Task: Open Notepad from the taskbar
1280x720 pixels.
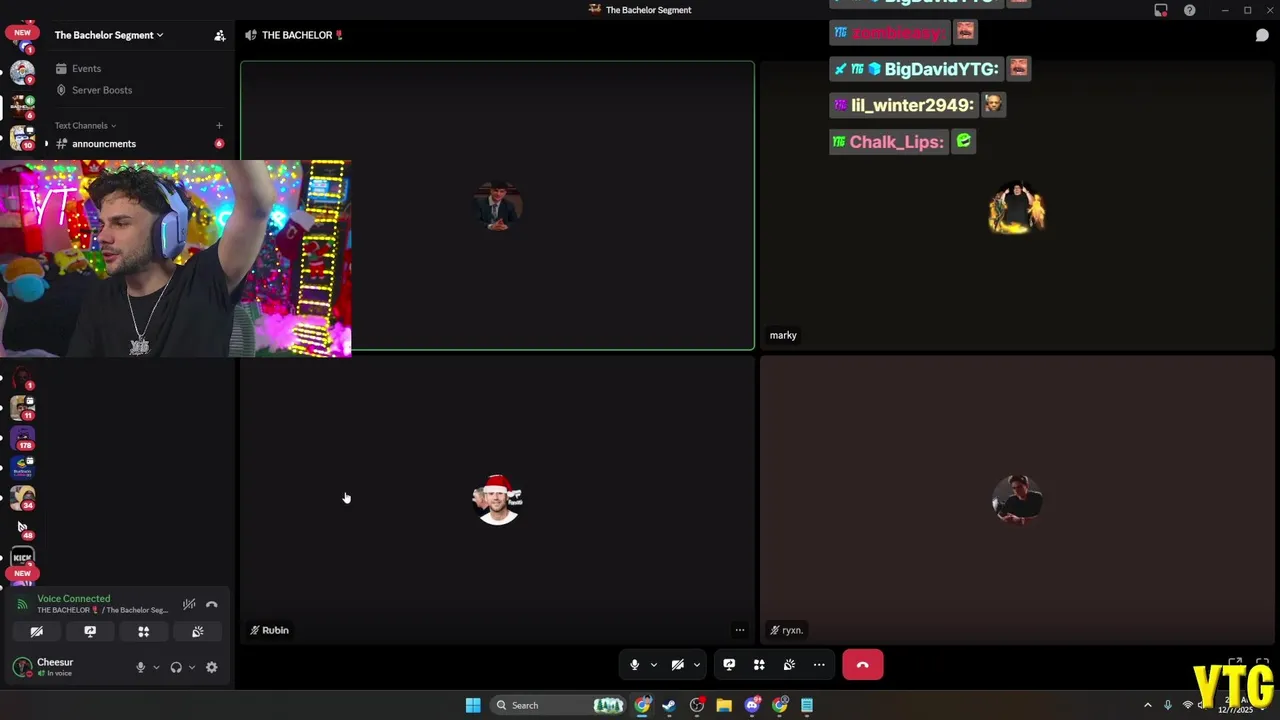Action: [x=807, y=705]
